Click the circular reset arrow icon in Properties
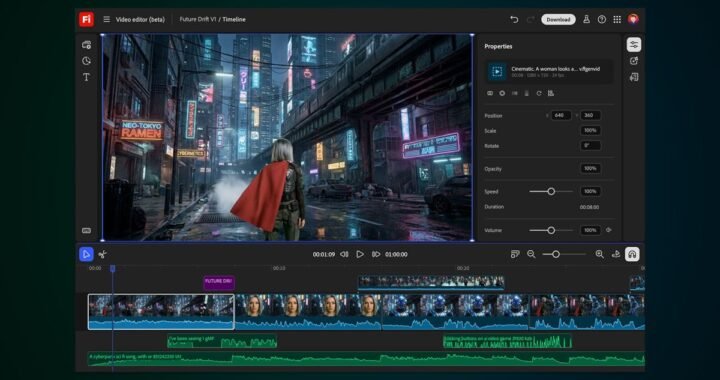720x380 pixels. tap(539, 93)
